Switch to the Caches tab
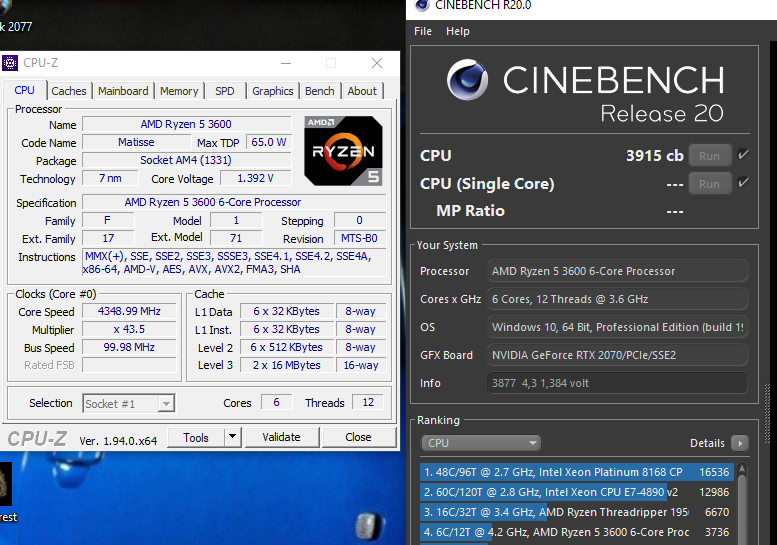 coord(69,91)
